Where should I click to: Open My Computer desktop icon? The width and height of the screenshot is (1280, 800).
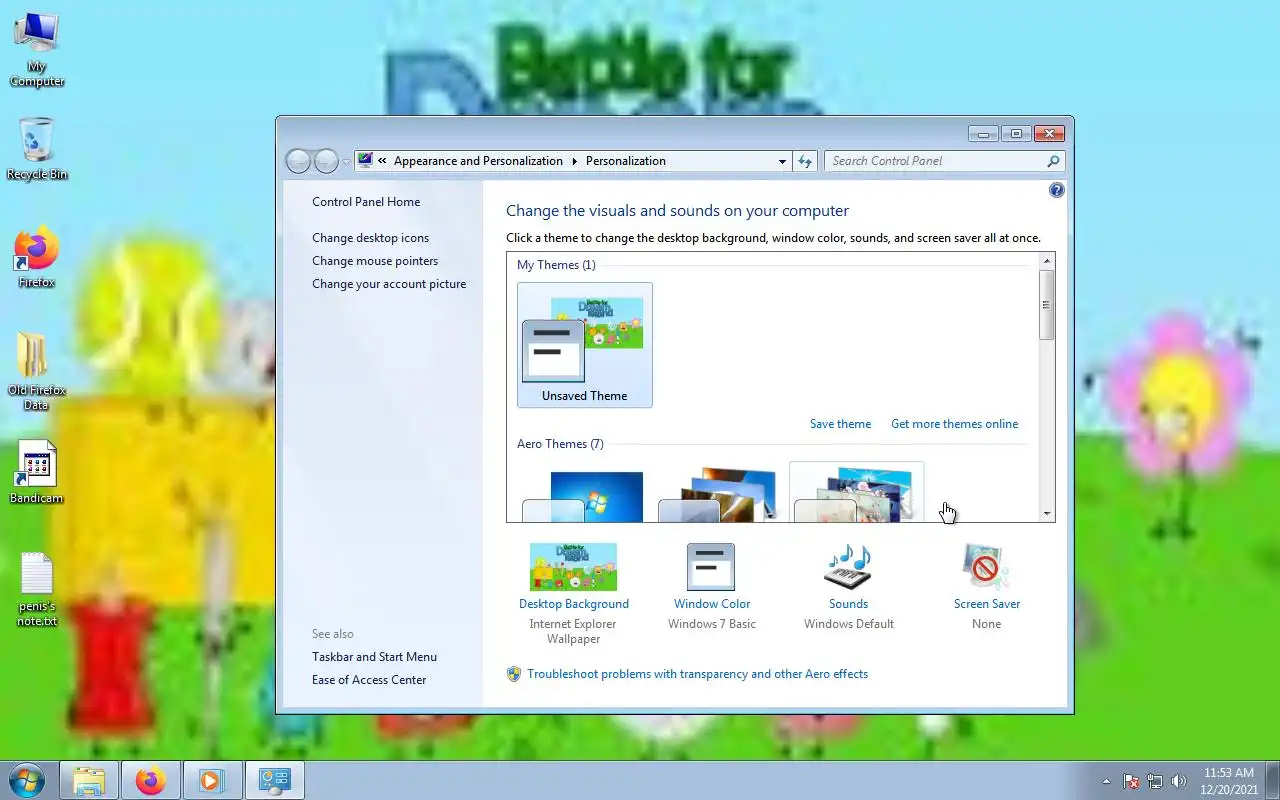coord(37,50)
